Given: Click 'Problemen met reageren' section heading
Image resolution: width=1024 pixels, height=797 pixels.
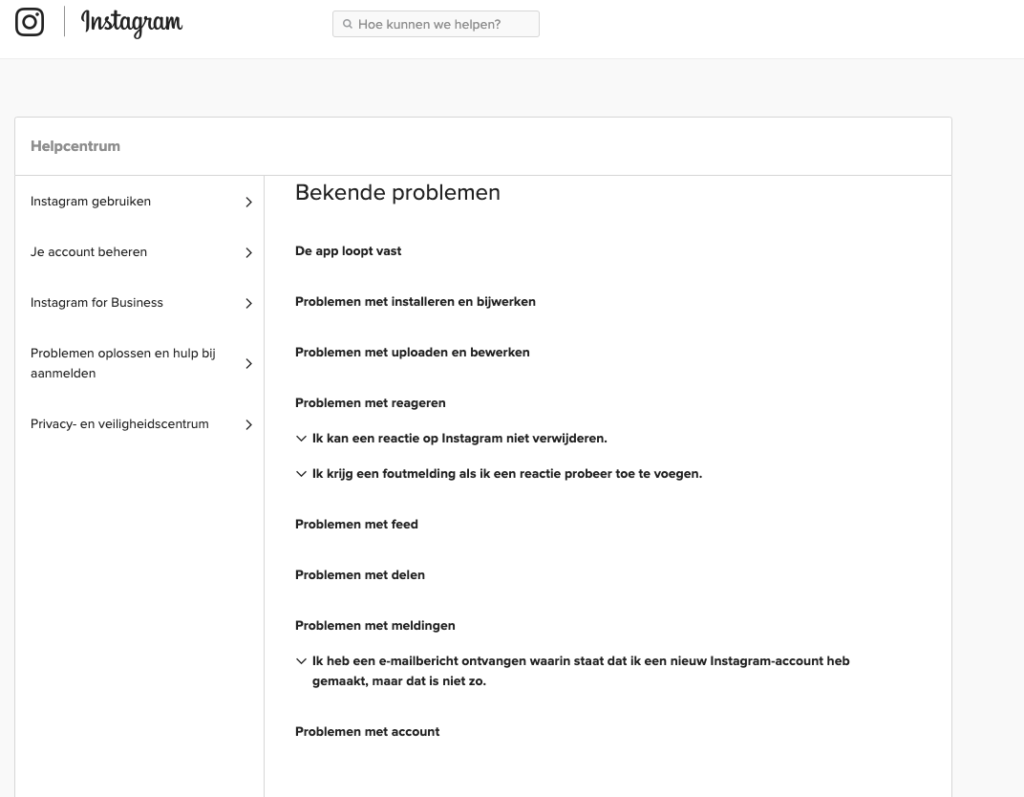Looking at the screenshot, I should 370,403.
